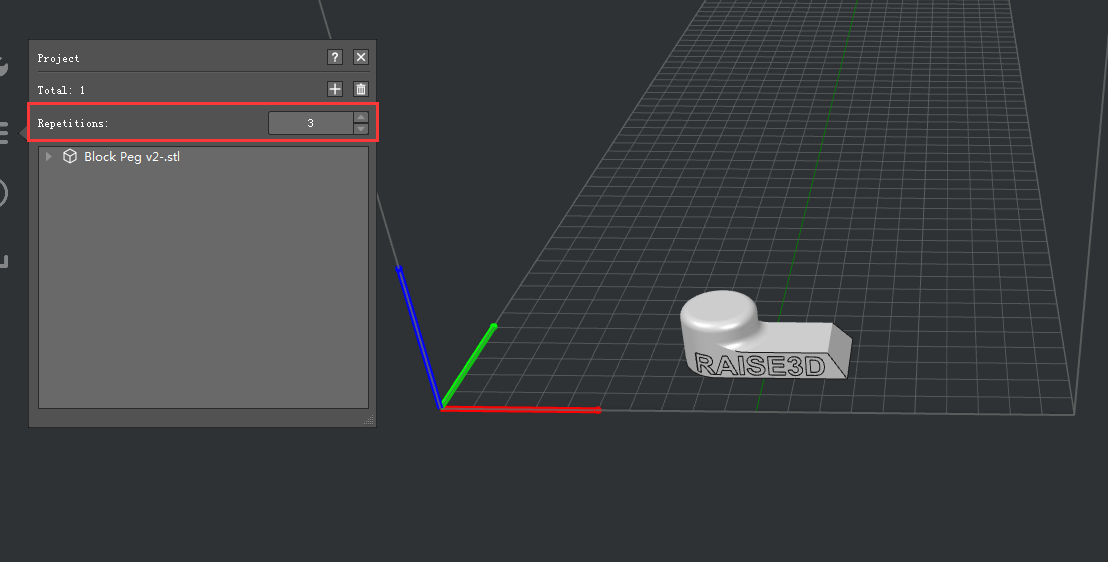Open the Project panel help button
Screen dimensions: 1108x562
tap(335, 57)
